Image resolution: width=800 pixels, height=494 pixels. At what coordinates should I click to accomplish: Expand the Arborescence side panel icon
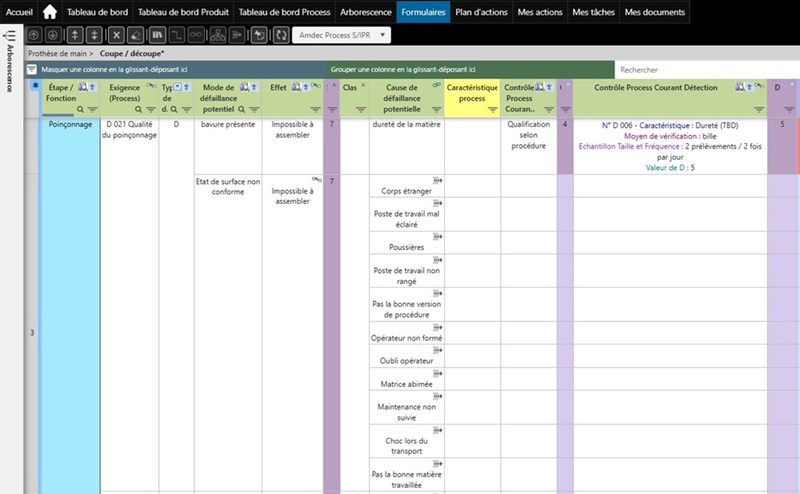tap(9, 36)
